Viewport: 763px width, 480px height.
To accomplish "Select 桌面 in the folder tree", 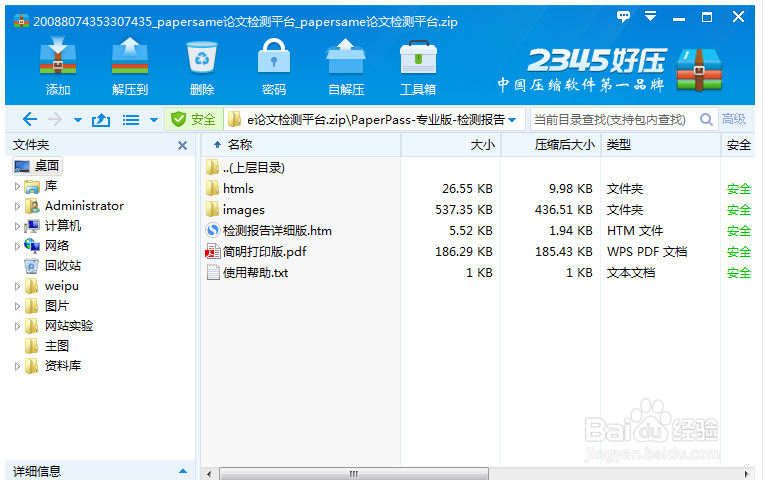I will 37,166.
